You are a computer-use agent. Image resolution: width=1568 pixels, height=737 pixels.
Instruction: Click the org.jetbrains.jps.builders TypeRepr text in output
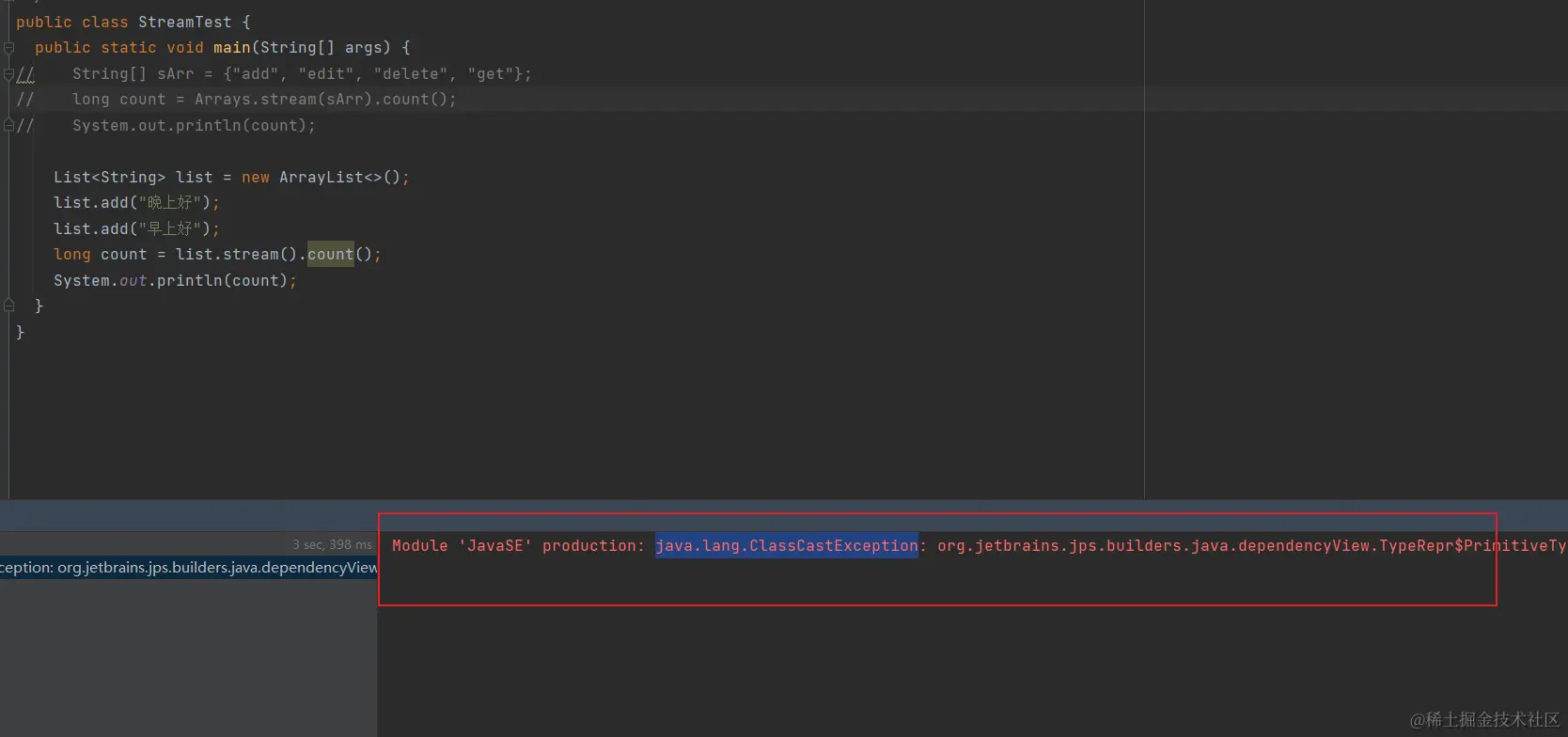click(1251, 545)
